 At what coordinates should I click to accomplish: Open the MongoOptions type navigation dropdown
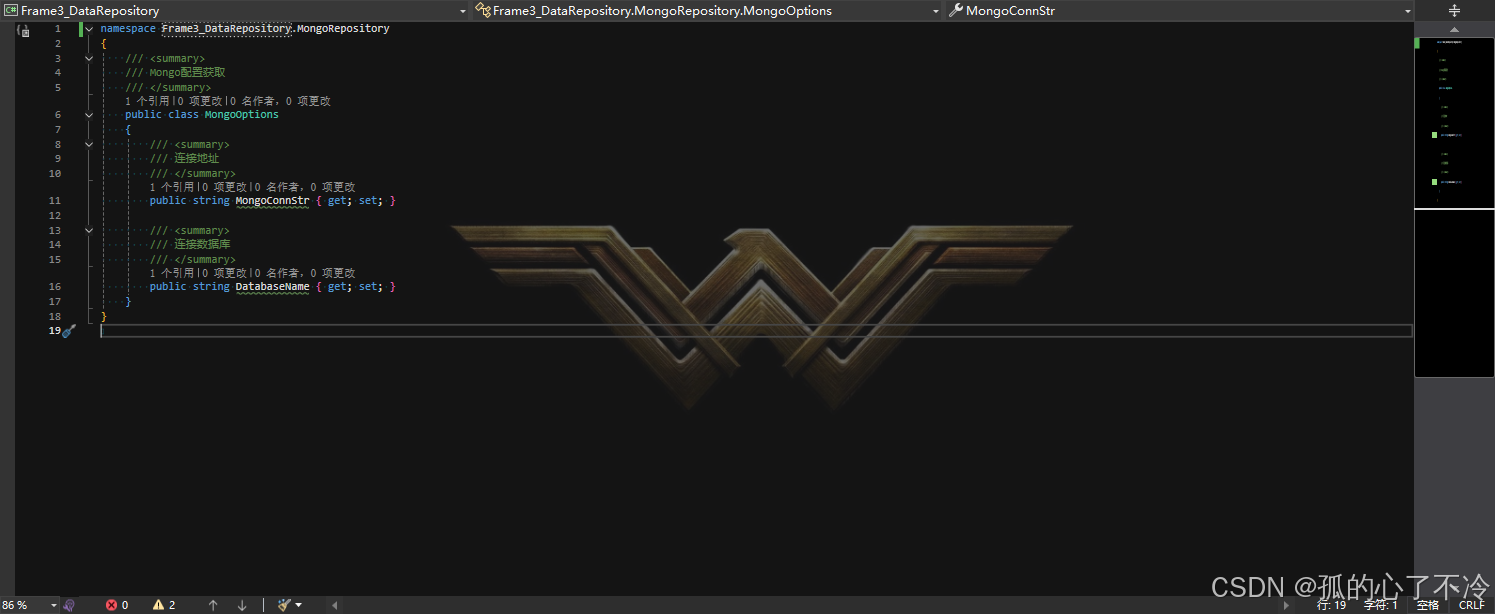pyautogui.click(x=708, y=11)
